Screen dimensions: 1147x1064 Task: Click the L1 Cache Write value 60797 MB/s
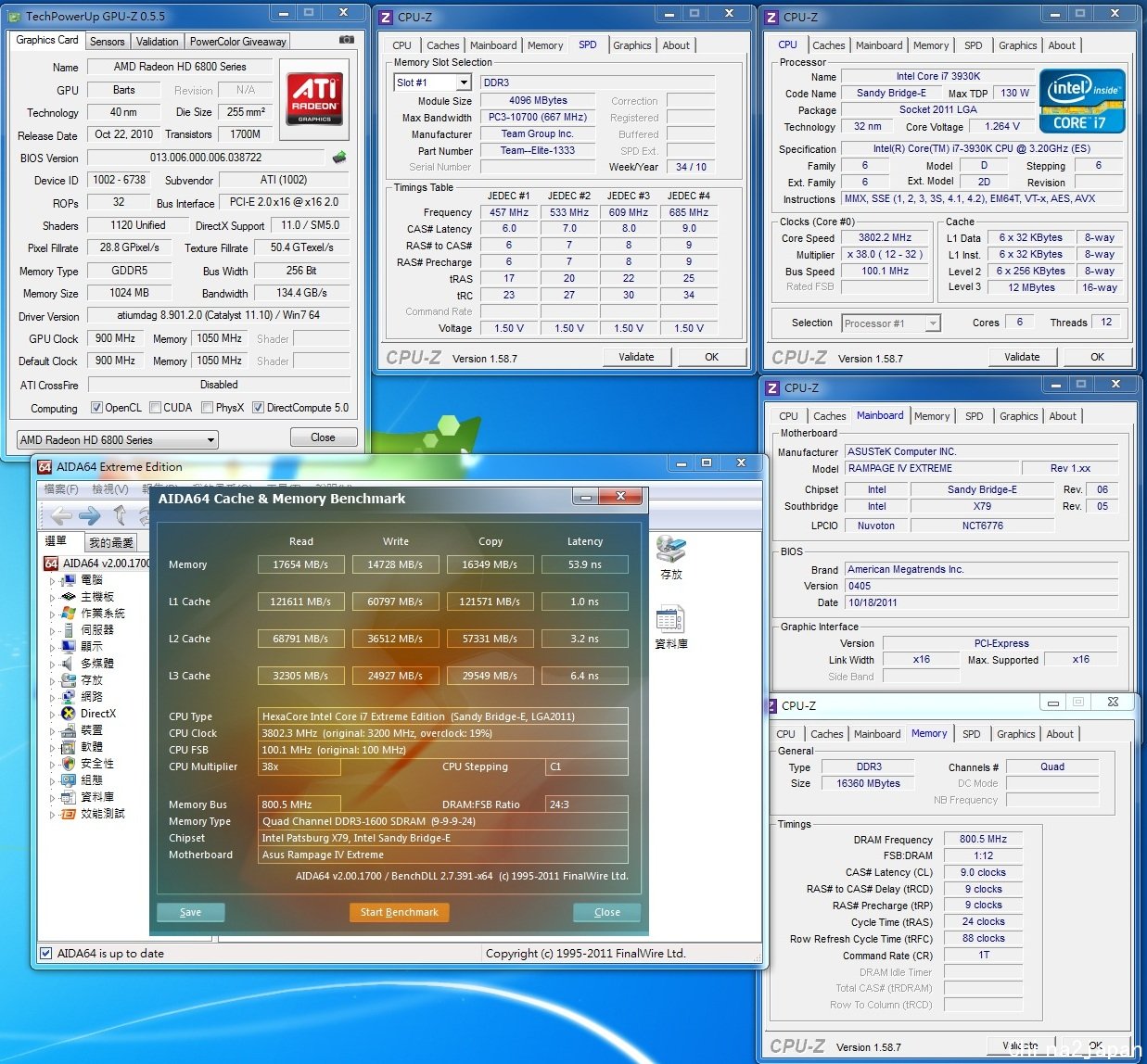click(395, 602)
